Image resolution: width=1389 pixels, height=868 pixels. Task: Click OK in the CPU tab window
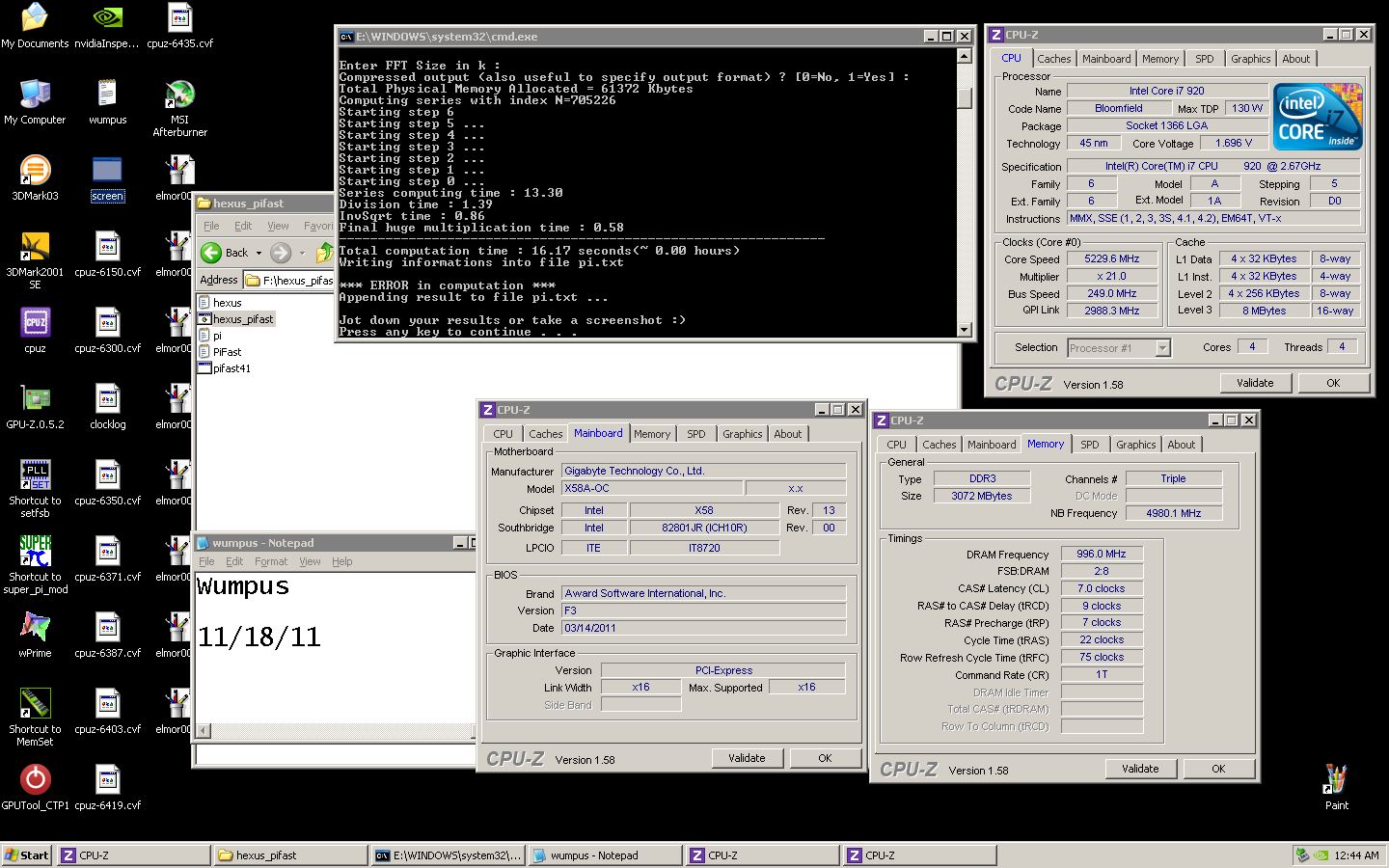(x=1333, y=383)
